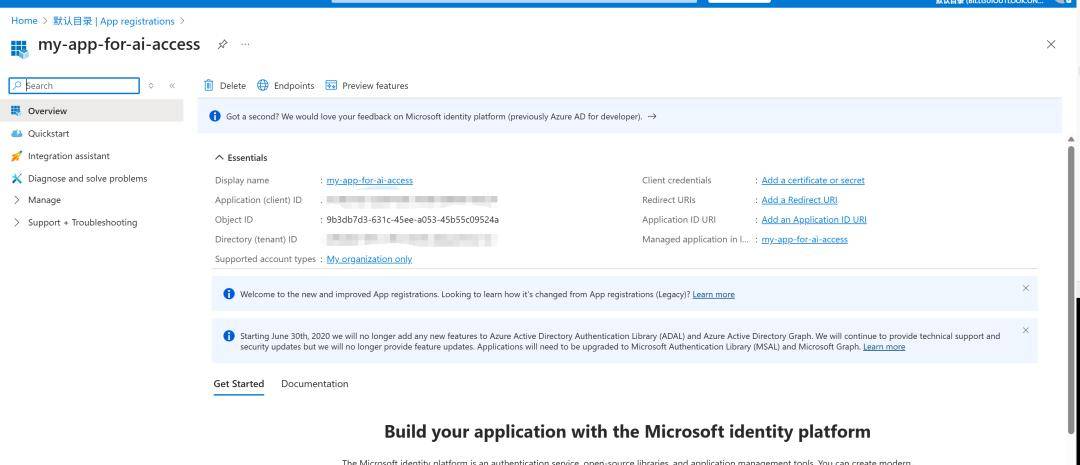Screen dimensions: 1080x465
Task: Open the Endpoints toolbar button
Action: (286, 85)
